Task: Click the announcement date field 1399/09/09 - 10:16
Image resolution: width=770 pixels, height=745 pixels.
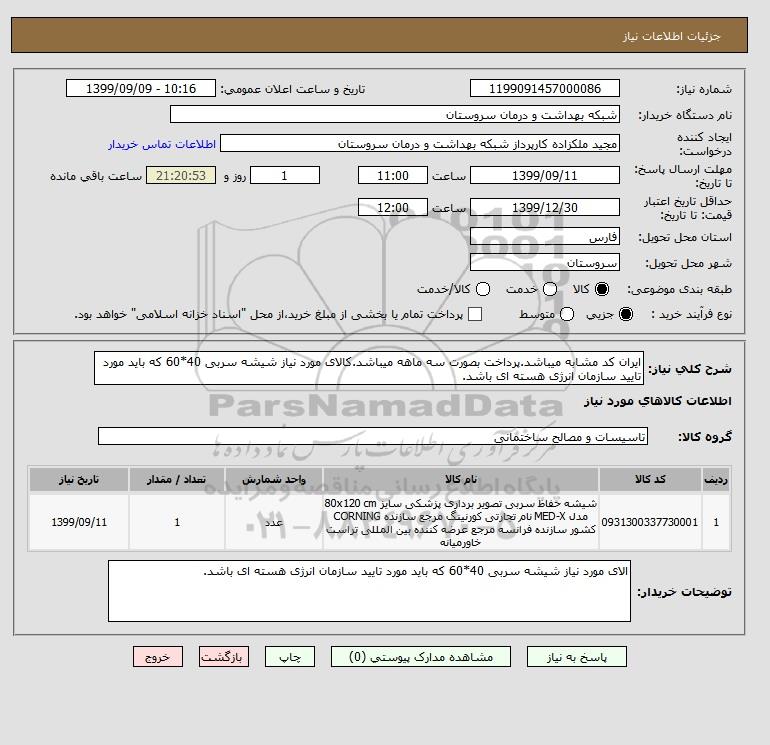Action: point(141,88)
